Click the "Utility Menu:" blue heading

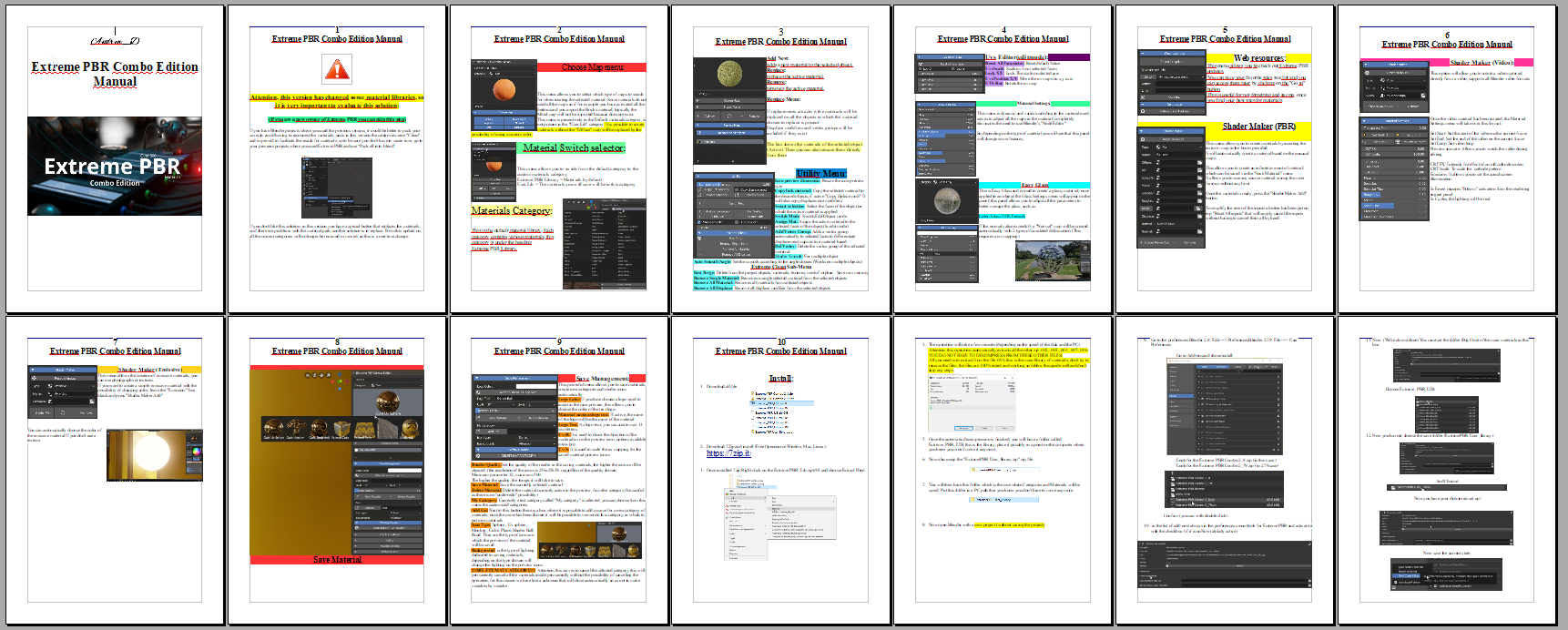(x=820, y=173)
